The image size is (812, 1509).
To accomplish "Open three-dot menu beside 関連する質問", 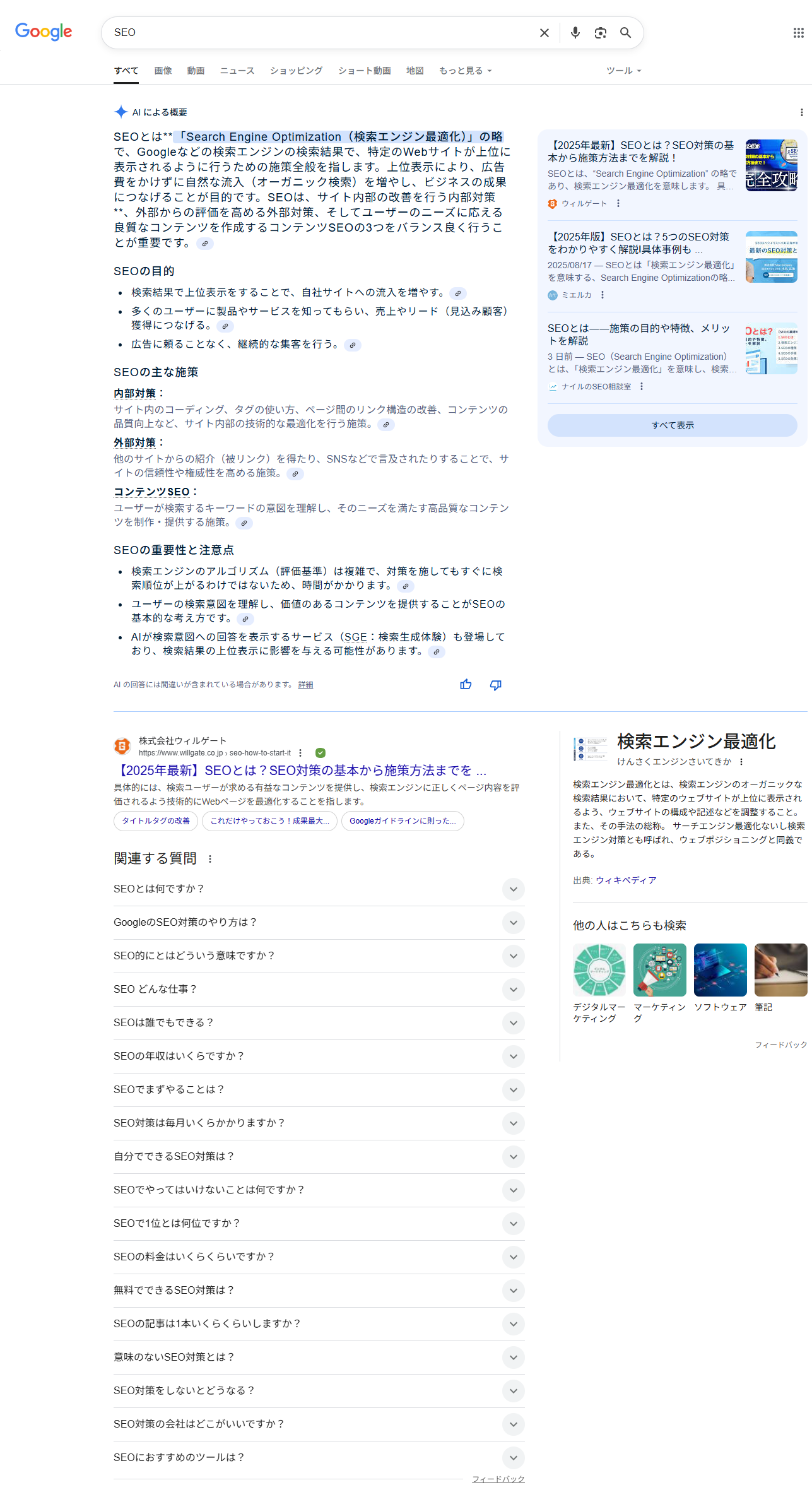I will click(x=210, y=859).
